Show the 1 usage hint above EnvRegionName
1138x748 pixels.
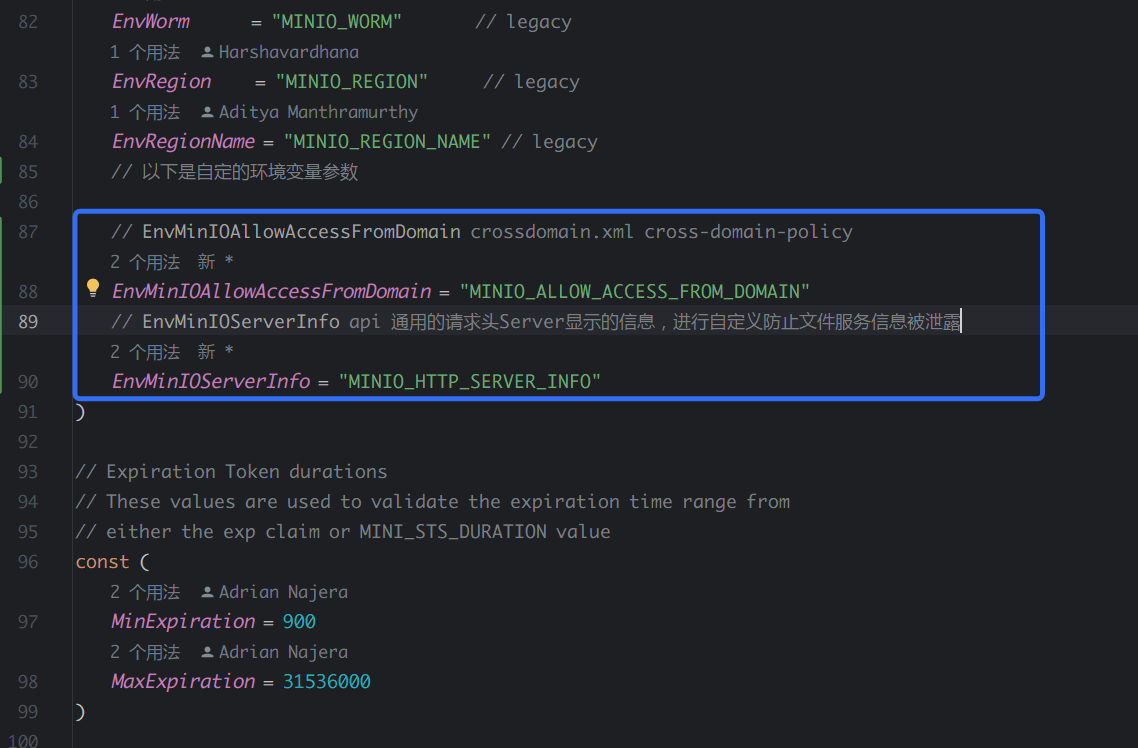coord(145,112)
